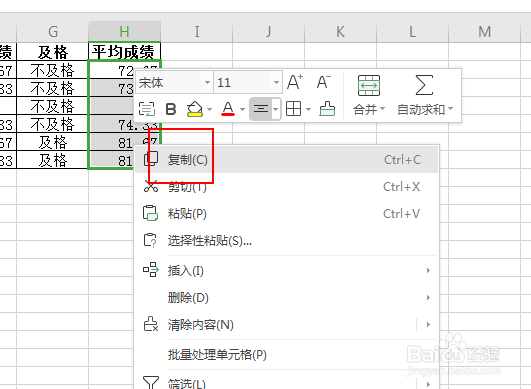Click the first 不及格 cell in column G
This screenshot has width=531, height=389.
(52, 70)
